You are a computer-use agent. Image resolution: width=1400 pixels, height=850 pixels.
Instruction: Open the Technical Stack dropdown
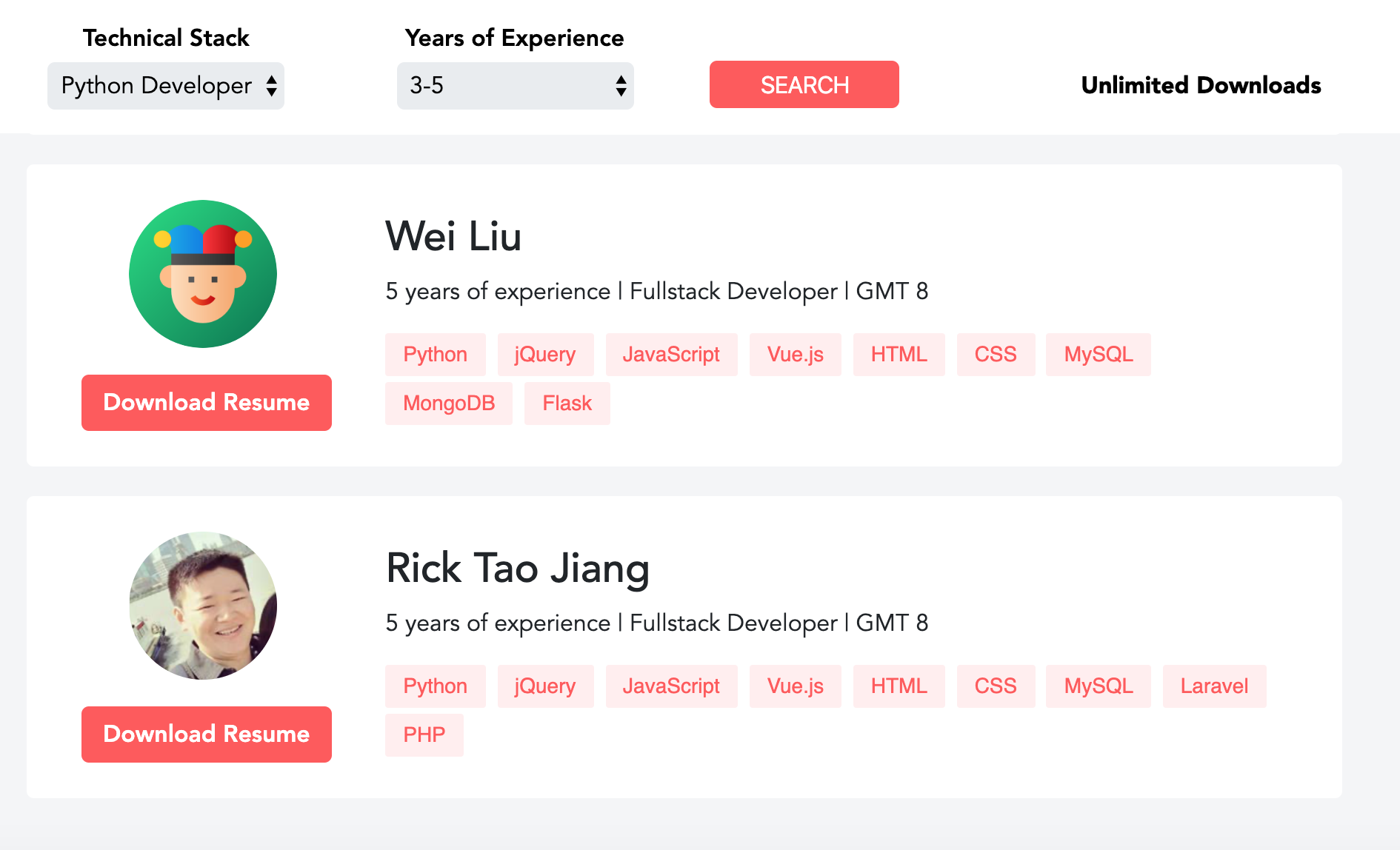point(166,86)
